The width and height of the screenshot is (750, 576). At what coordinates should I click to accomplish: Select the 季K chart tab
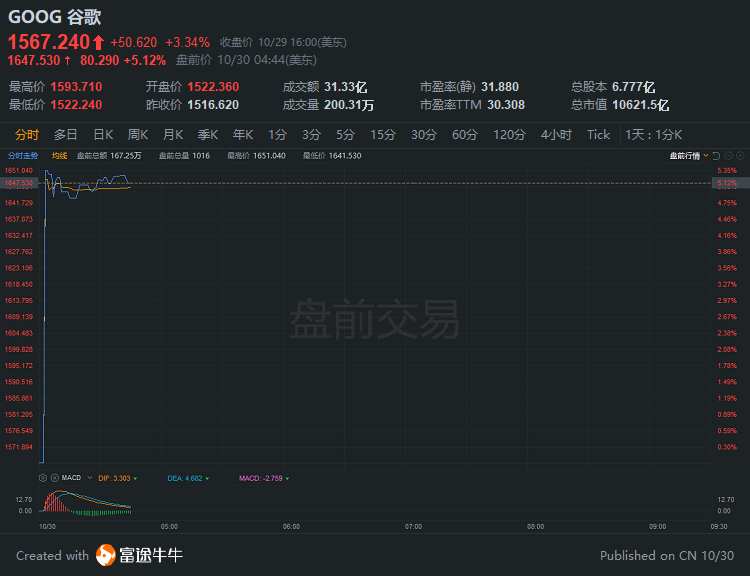pos(208,135)
